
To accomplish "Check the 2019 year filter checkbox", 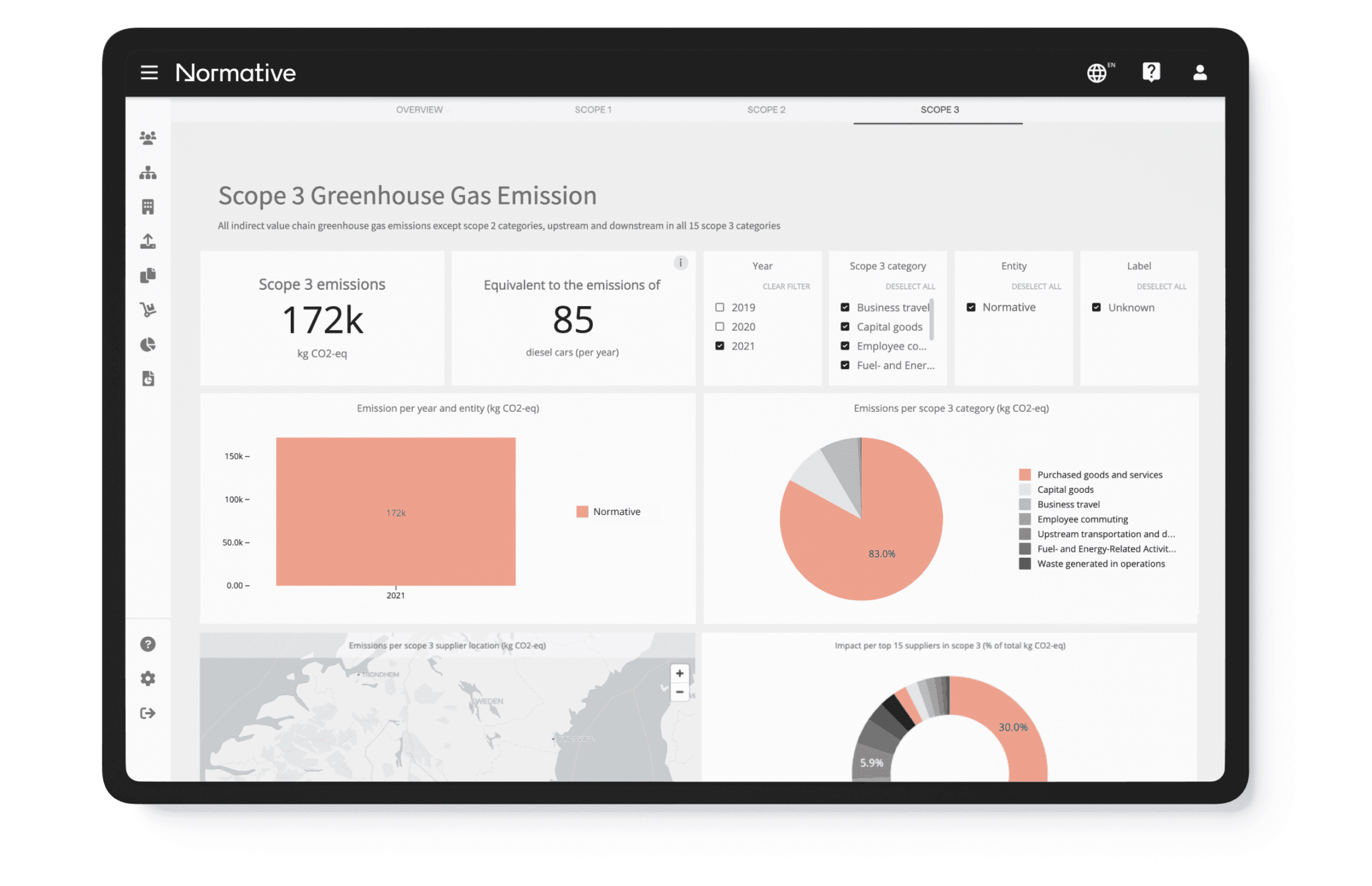I will 719,307.
